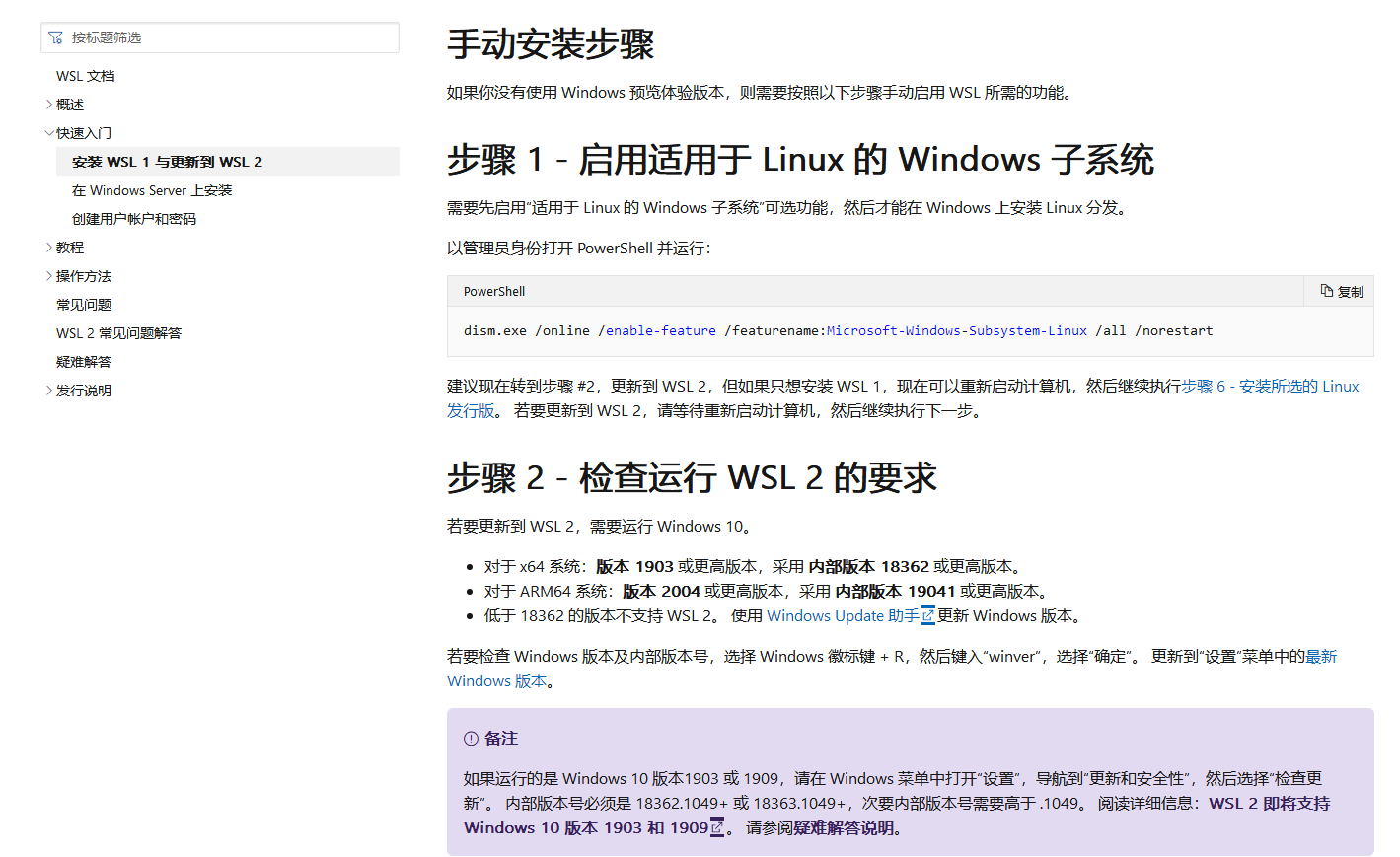Click external-link icon after Windows Update 助手
Screen dimensions: 1400x857
coord(927,616)
